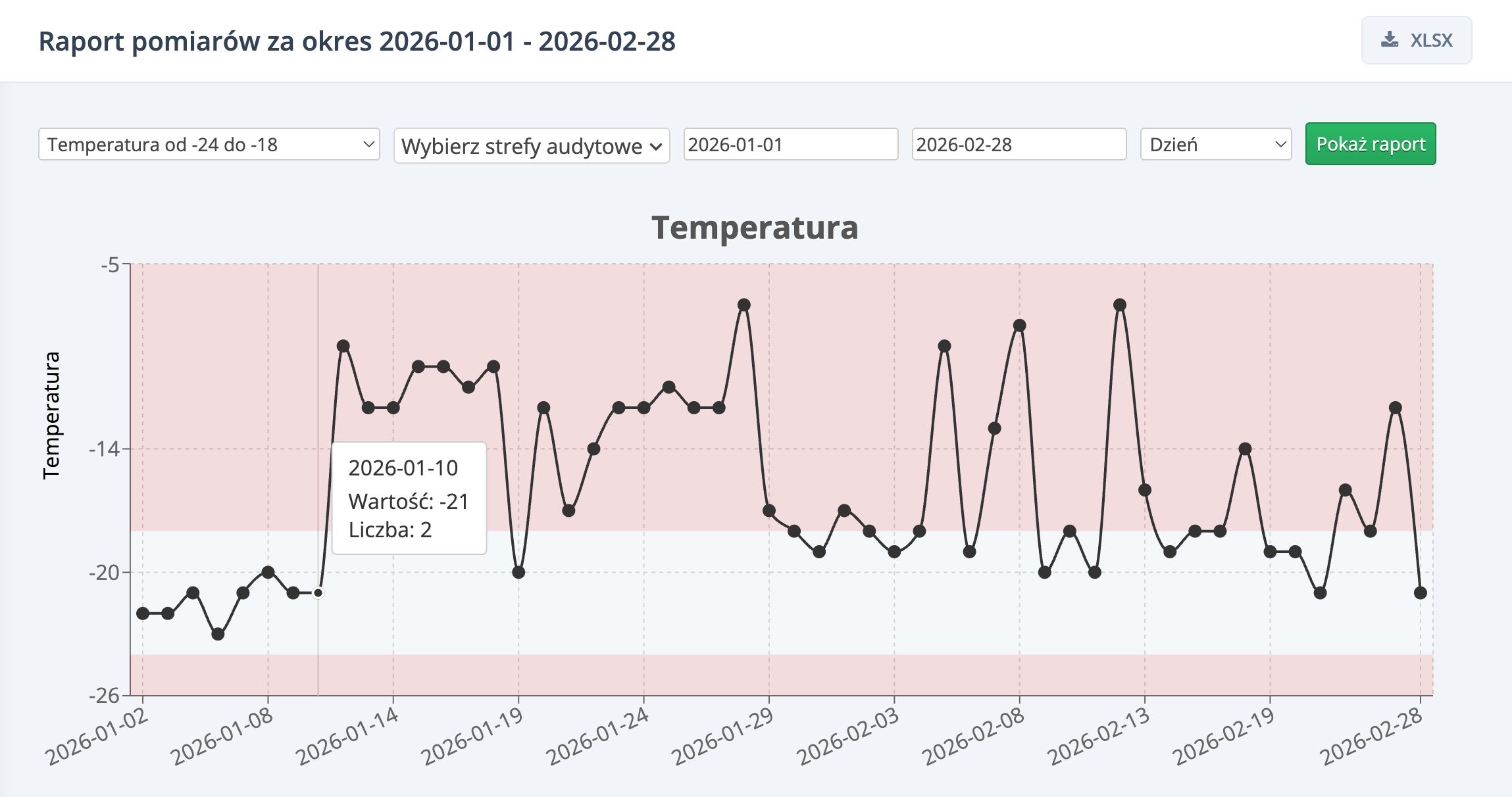Click the first data point on 2026-01-02
Screen dimensions: 1512x797
tap(143, 614)
